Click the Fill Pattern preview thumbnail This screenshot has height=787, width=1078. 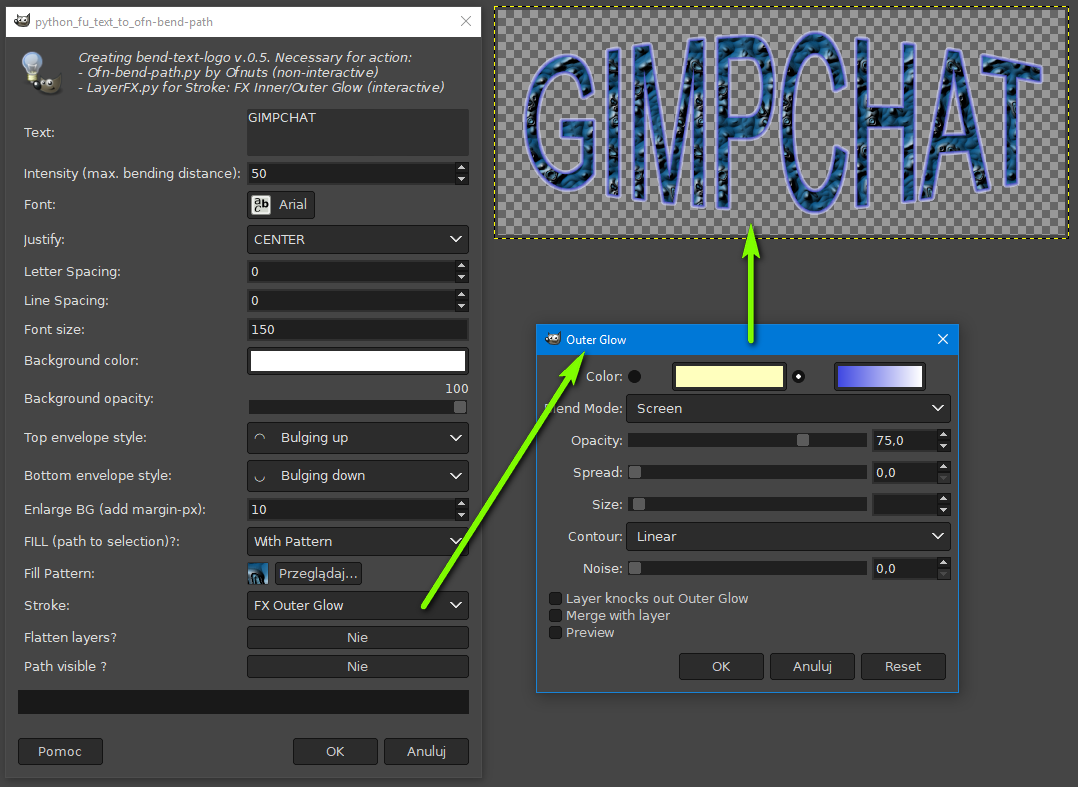(x=258, y=573)
